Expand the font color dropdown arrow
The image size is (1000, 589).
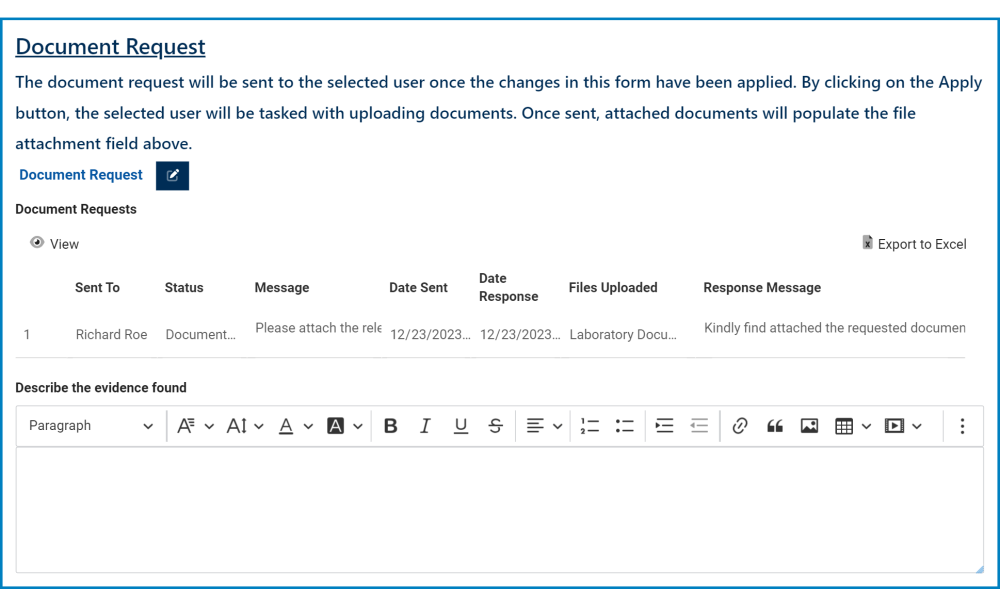pyautogui.click(x=309, y=426)
